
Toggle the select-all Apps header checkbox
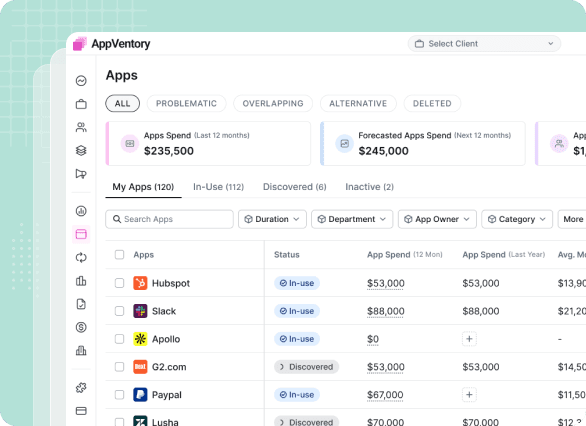pyautogui.click(x=119, y=254)
